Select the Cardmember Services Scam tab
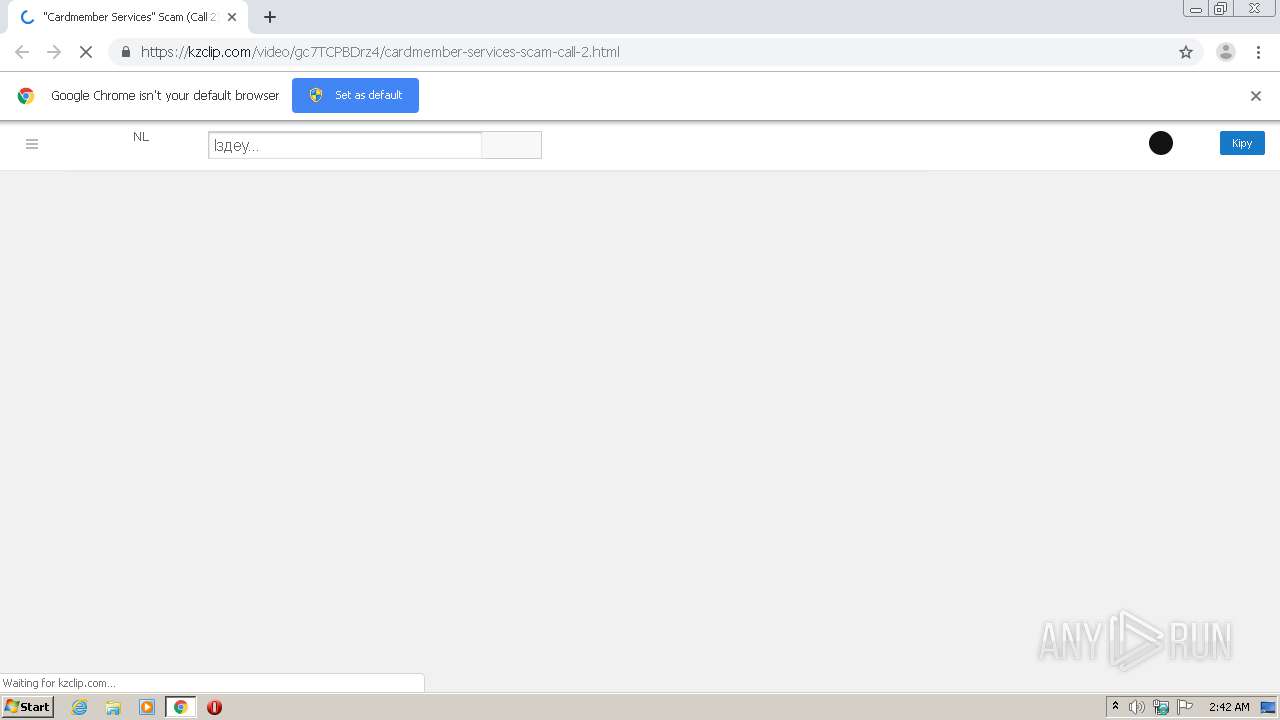This screenshot has width=1280, height=720. [x=127, y=17]
